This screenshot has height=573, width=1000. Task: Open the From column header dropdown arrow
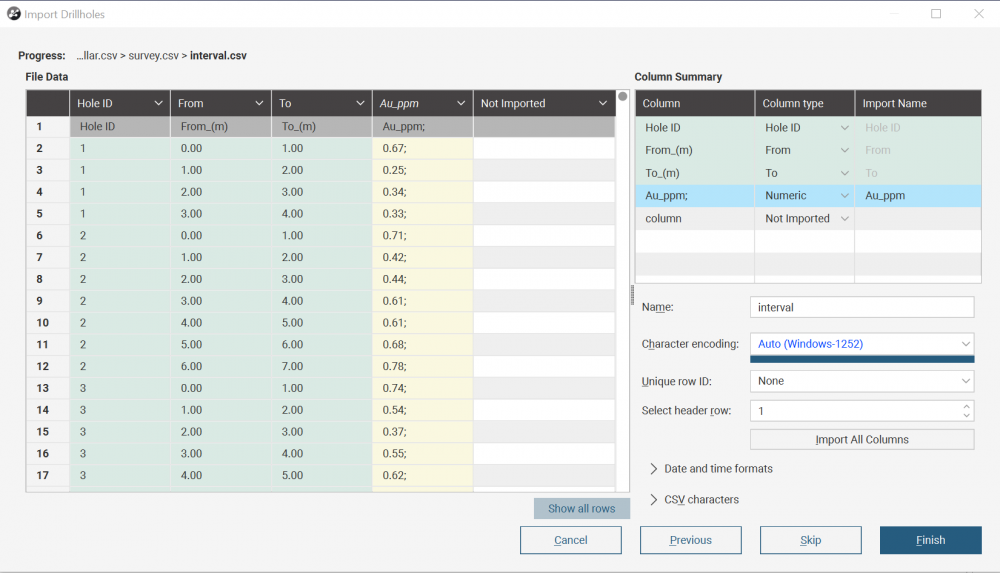coord(260,103)
